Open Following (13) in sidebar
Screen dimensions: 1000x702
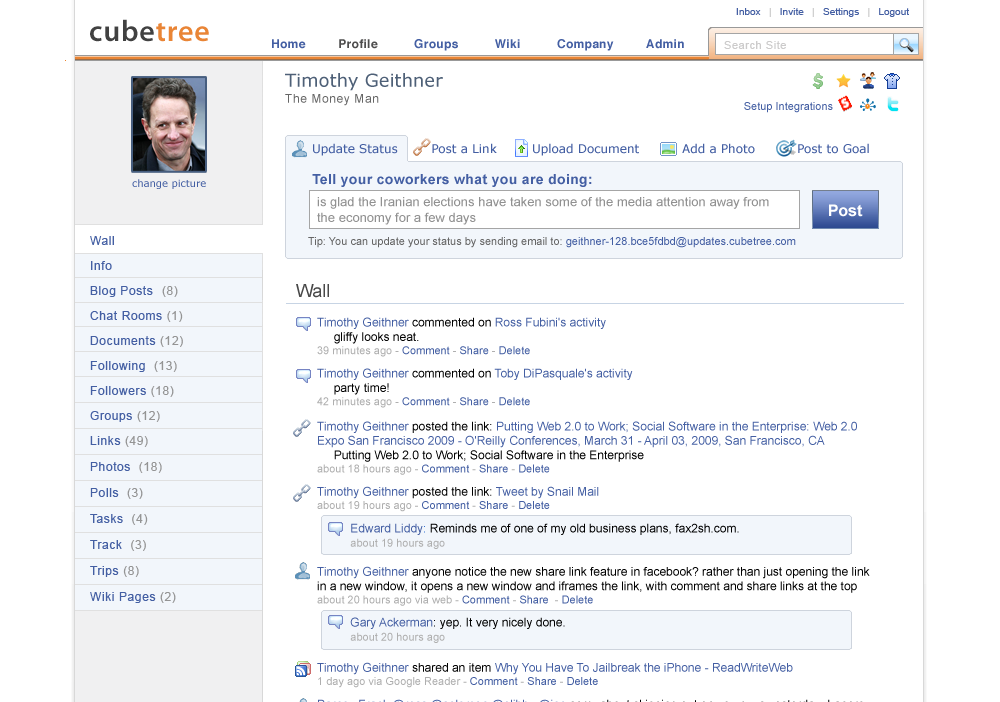point(168,365)
